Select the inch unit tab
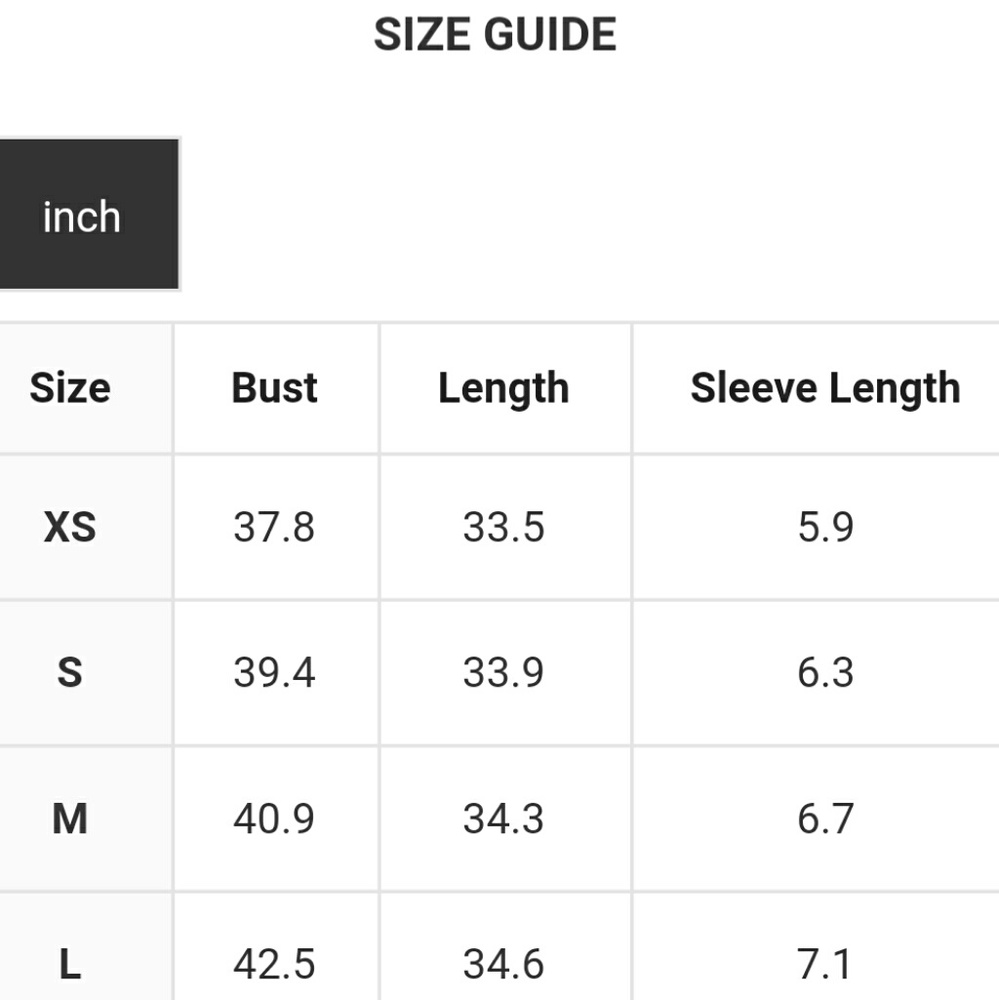This screenshot has width=999, height=1000. click(89, 214)
